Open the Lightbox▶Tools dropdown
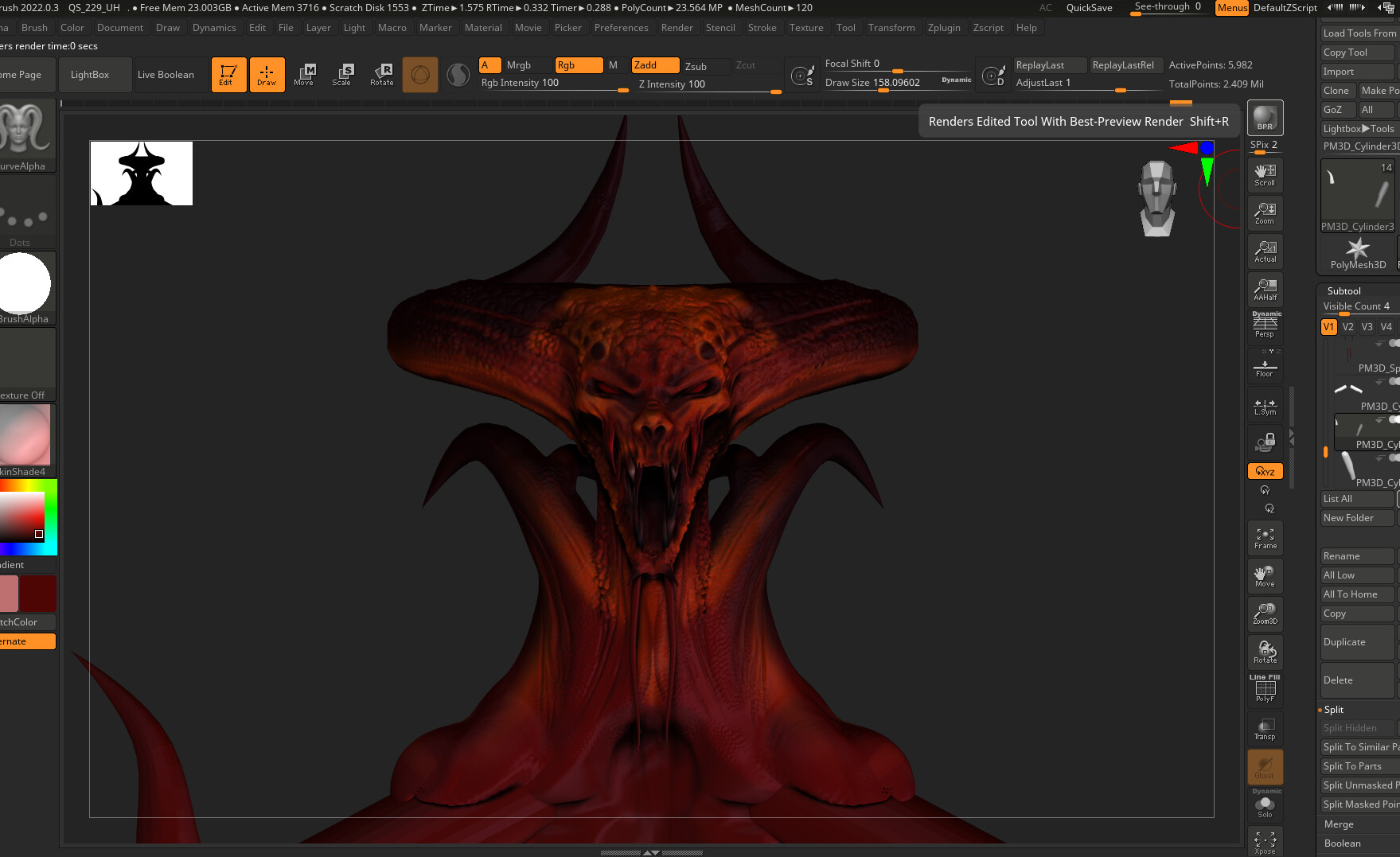This screenshot has height=857, width=1400. pos(1357,128)
